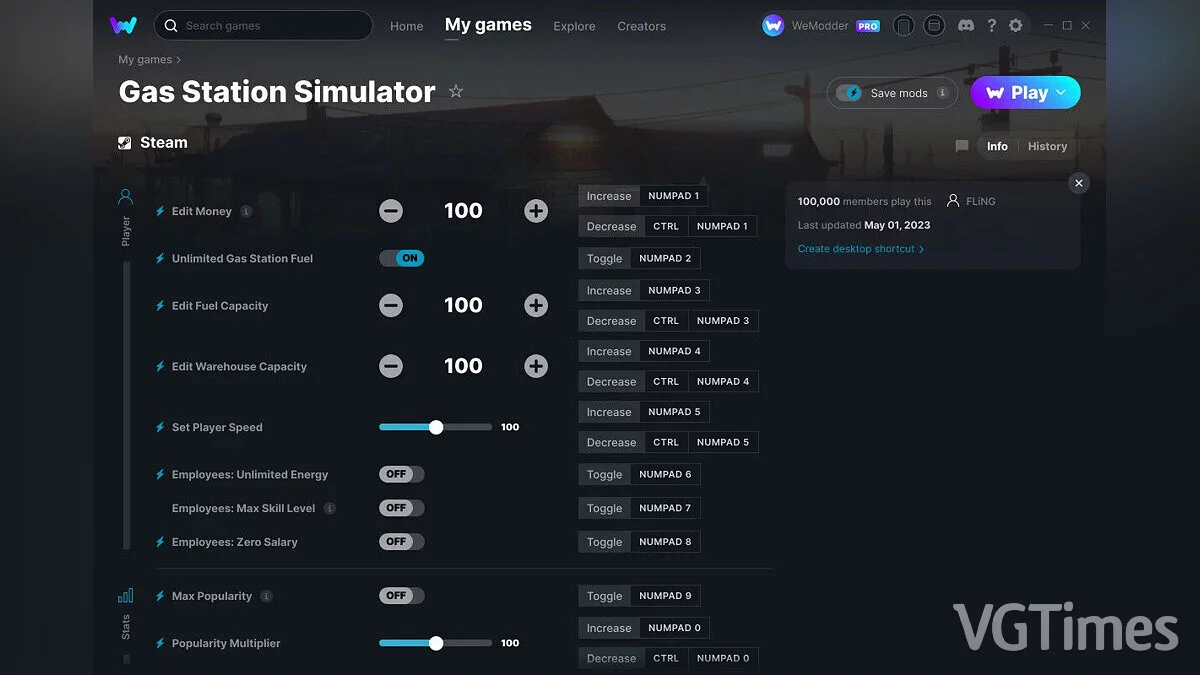Viewport: 1200px width, 675px height.
Task: Click the Discord icon in the top bar
Action: coord(966,25)
